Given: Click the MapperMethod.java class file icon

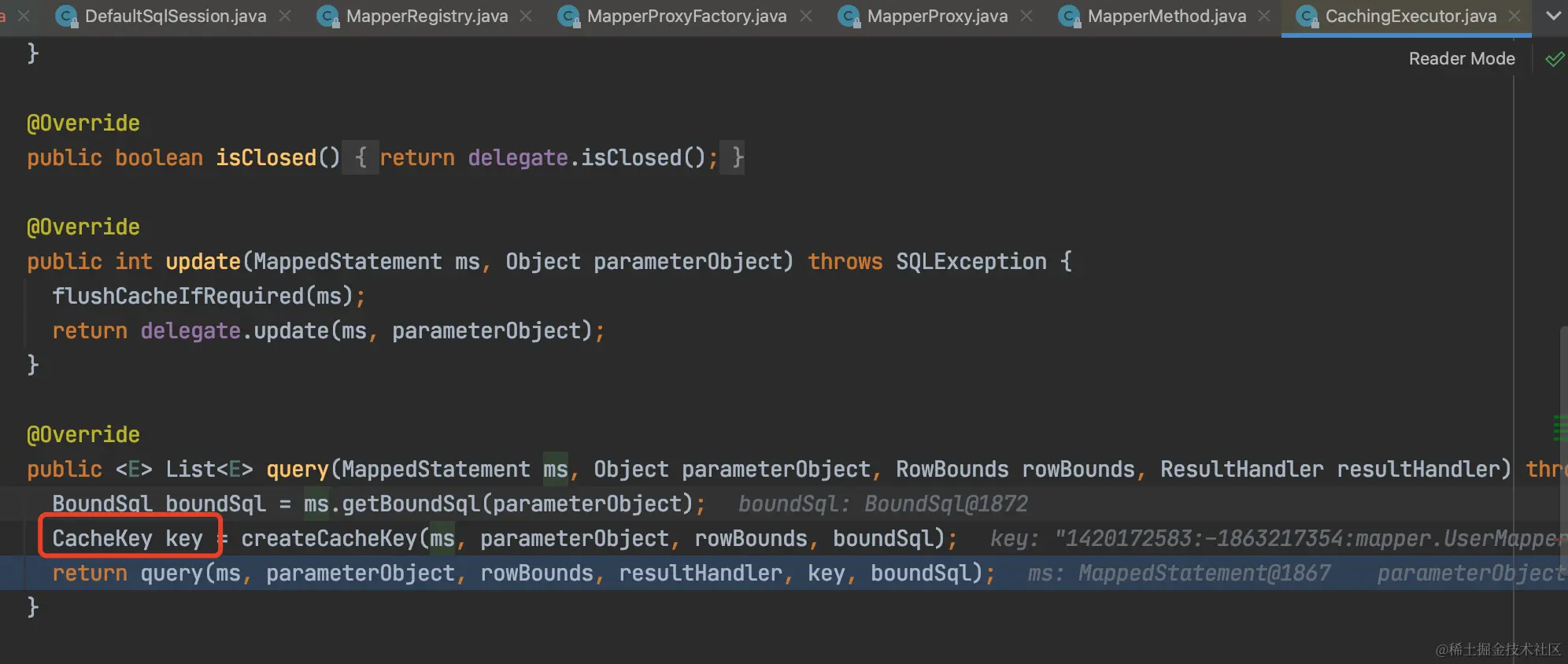Looking at the screenshot, I should (1069, 17).
